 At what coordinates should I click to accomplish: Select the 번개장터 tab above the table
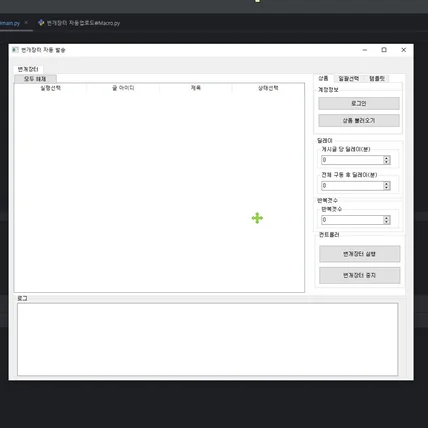[x=28, y=69]
